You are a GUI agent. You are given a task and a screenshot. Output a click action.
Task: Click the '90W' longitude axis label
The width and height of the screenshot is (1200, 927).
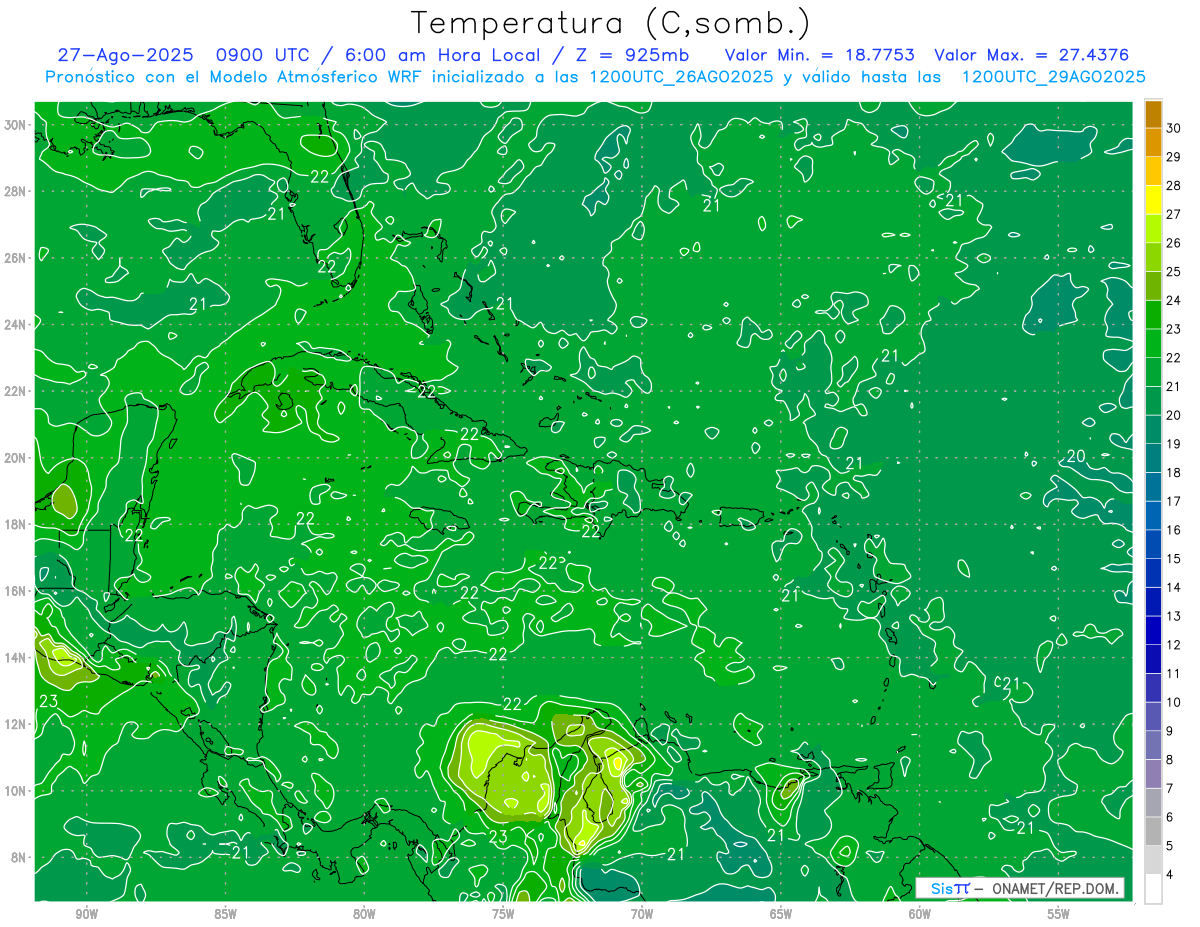[87, 912]
